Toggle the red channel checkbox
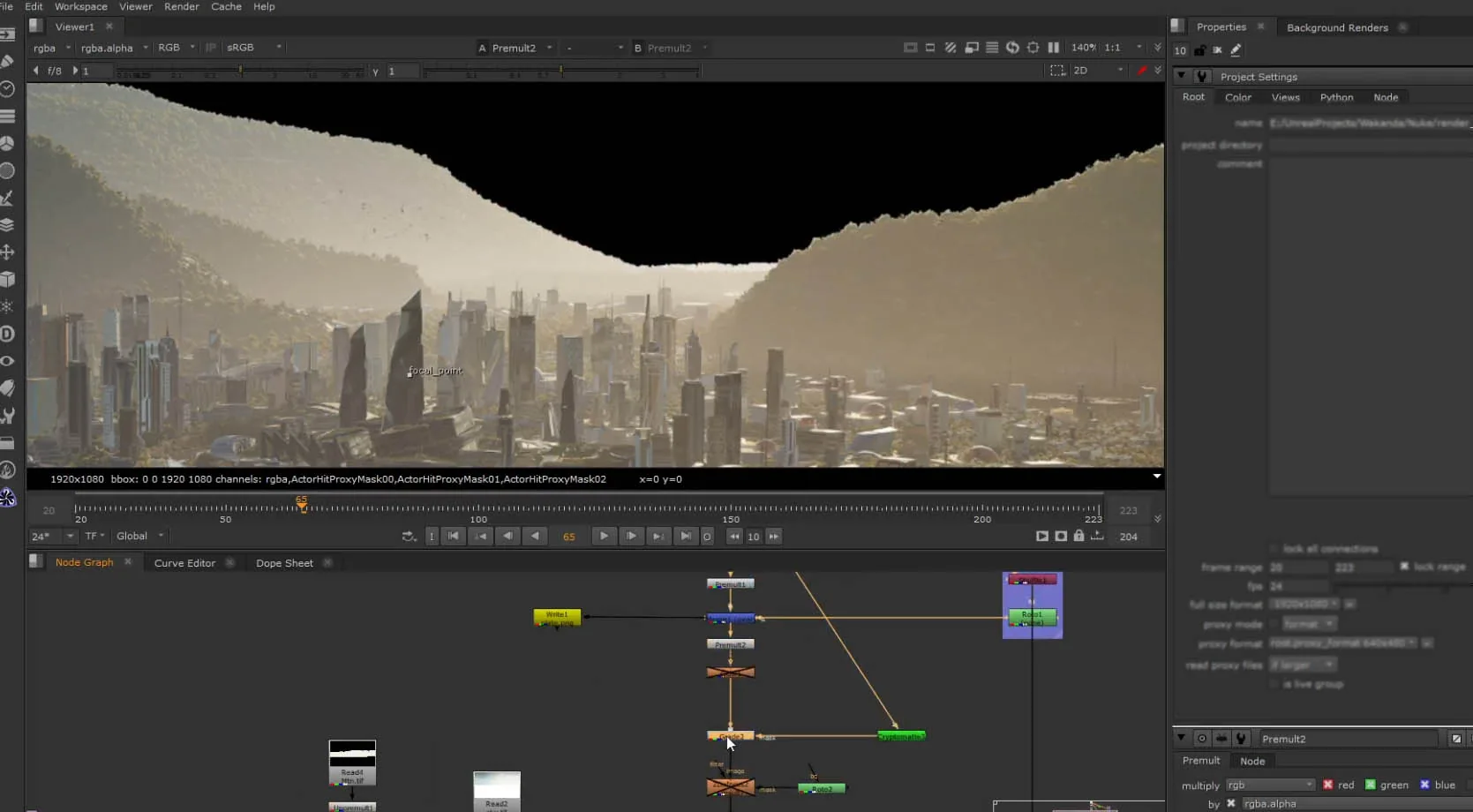The height and width of the screenshot is (812, 1473). click(1327, 785)
